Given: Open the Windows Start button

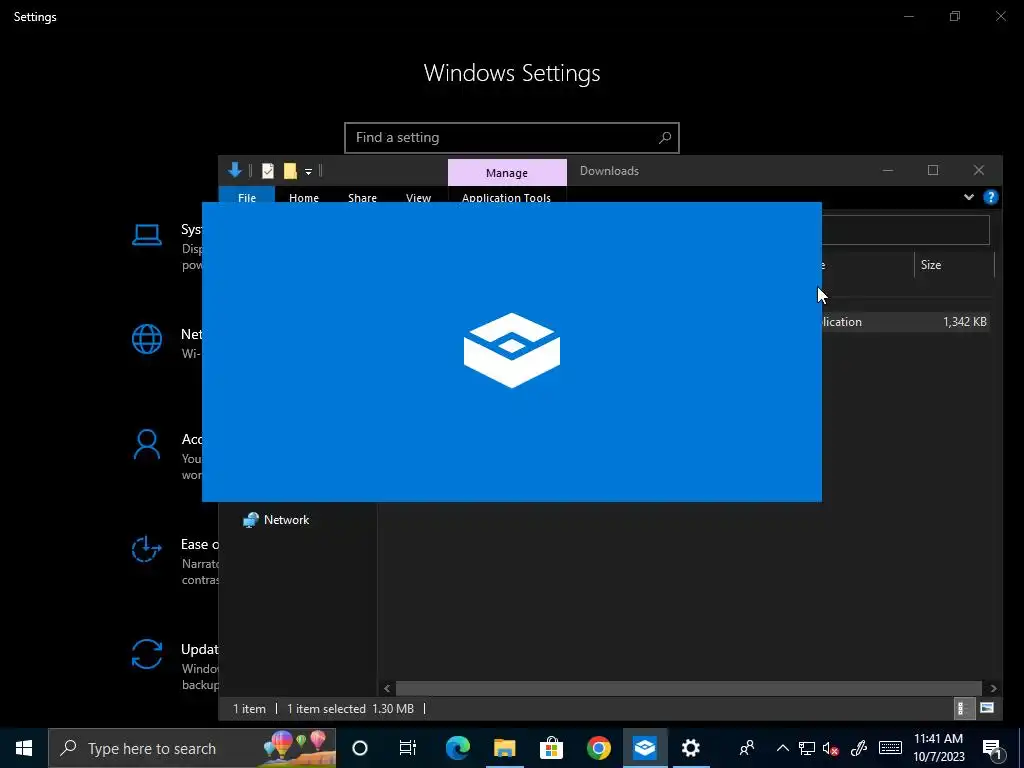Looking at the screenshot, I should pos(24,748).
